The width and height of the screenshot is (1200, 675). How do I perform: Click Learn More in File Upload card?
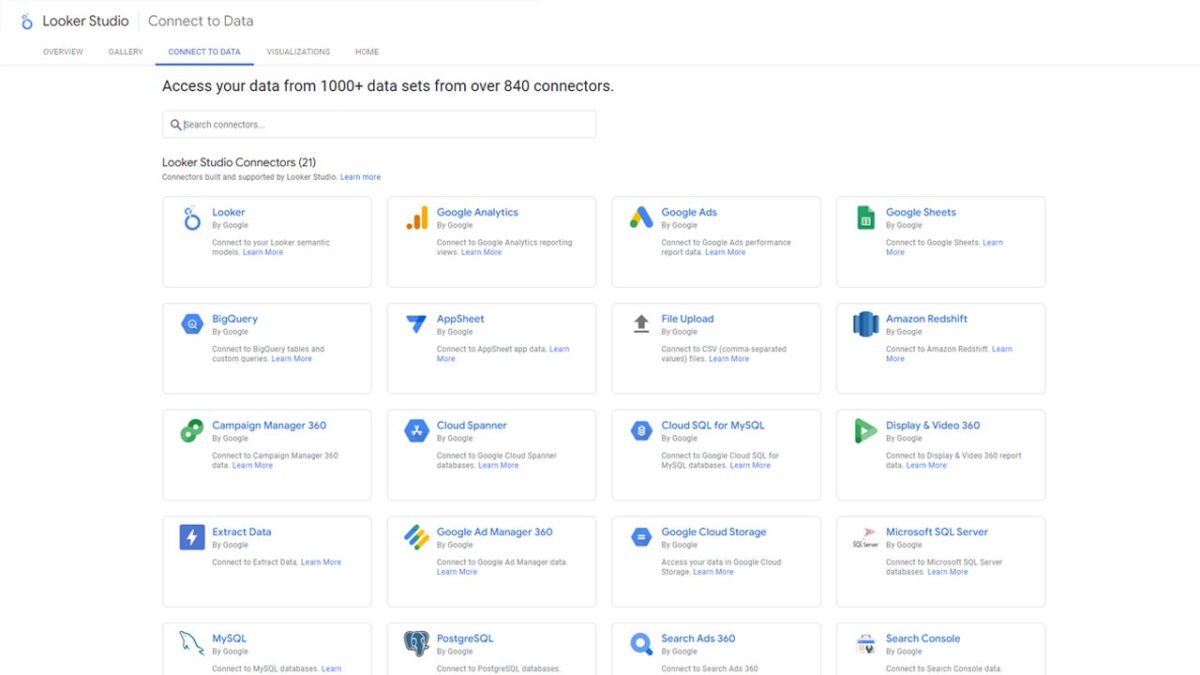click(x=729, y=358)
